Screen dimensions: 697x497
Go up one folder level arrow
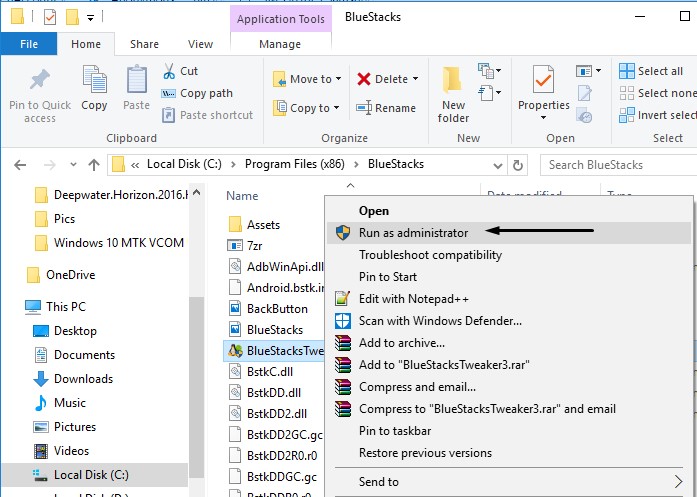[x=94, y=165]
